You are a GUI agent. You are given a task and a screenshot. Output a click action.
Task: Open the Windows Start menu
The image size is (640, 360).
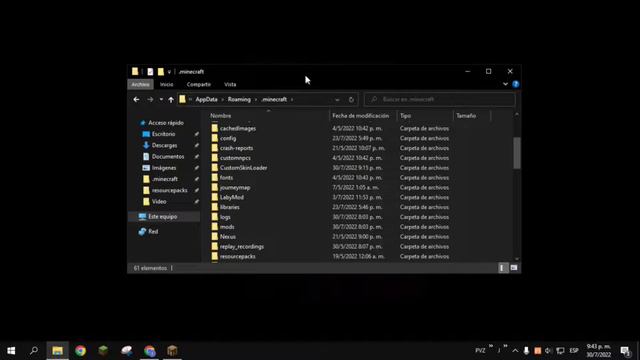coord(11,351)
